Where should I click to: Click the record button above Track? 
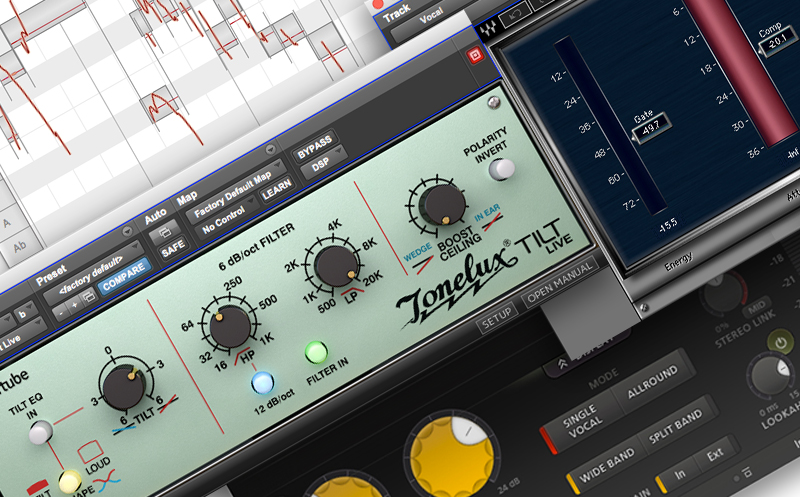click(378, 4)
